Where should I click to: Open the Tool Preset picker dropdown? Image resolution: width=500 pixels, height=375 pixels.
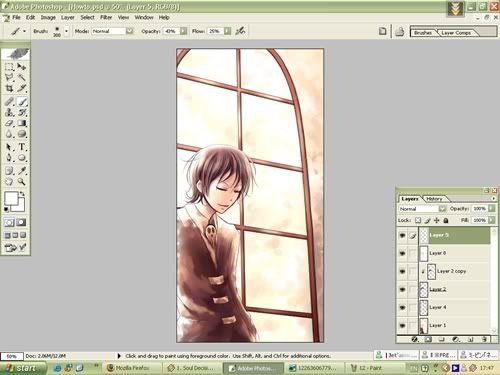click(24, 31)
